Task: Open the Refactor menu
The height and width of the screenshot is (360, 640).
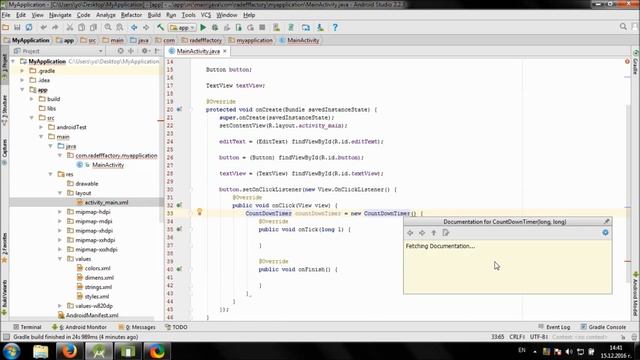Action: click(x=131, y=15)
